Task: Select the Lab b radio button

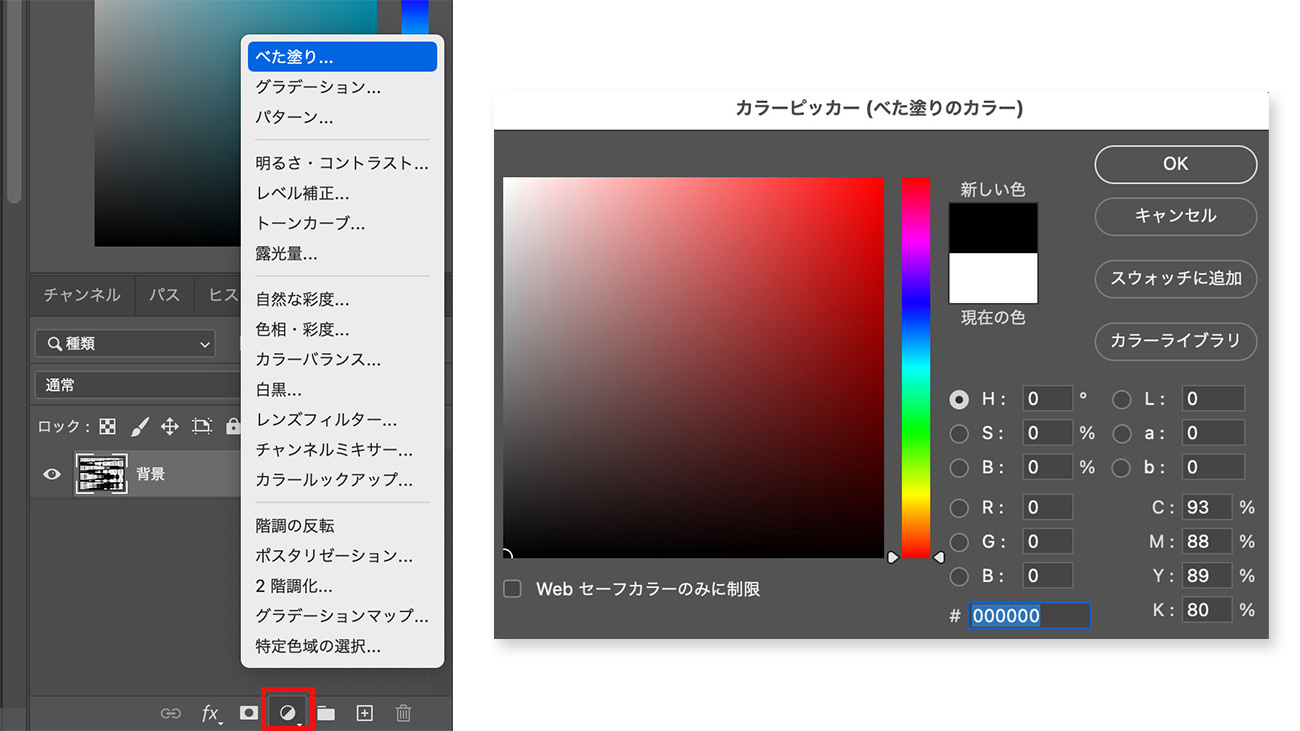Action: [x=1122, y=467]
